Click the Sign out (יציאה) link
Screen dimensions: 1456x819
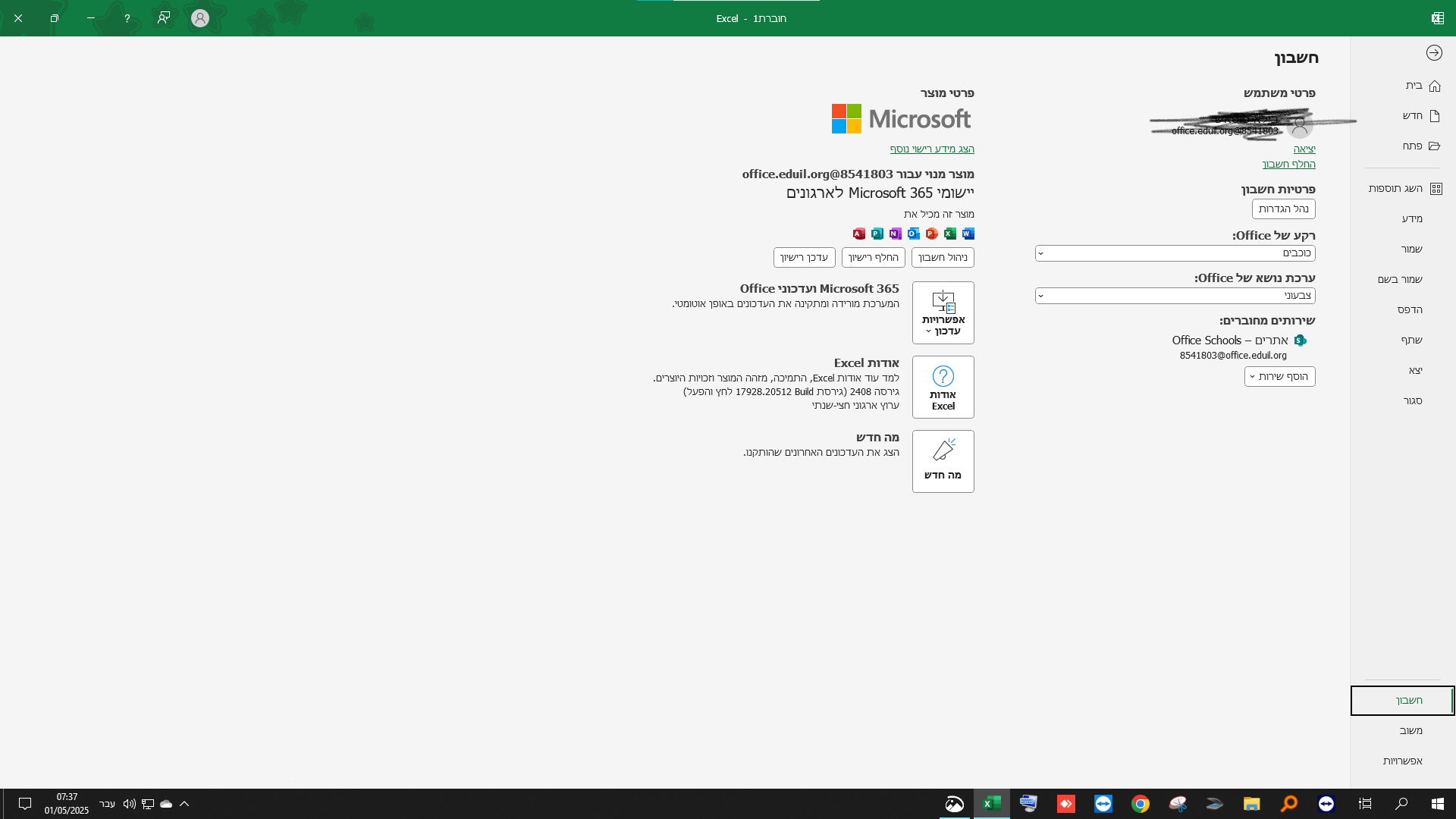[1304, 149]
